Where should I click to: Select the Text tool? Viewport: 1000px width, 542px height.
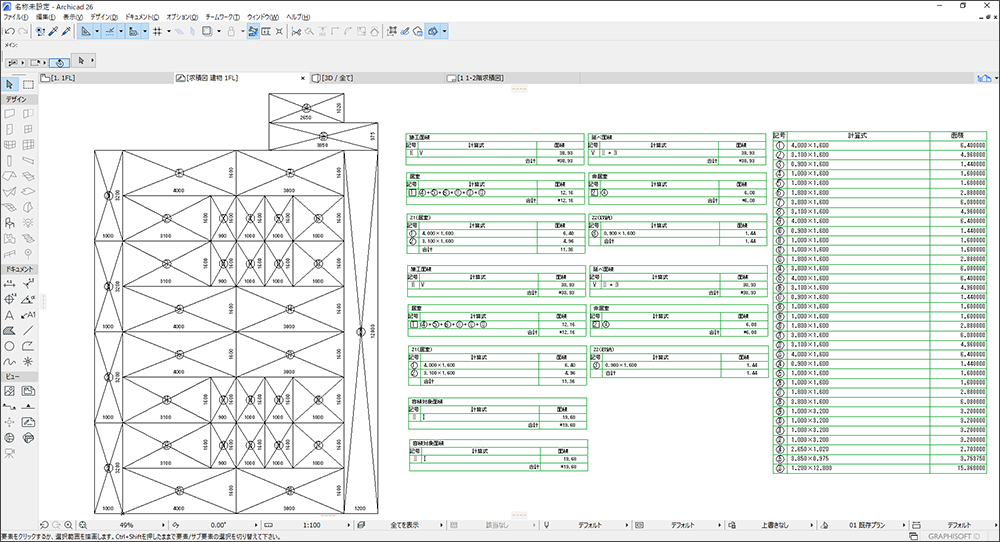click(10, 315)
